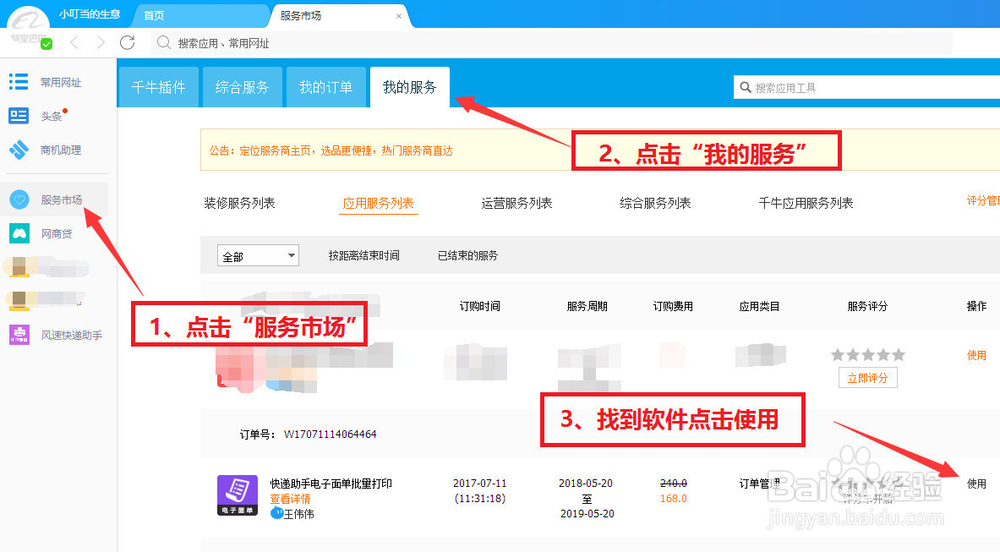Image resolution: width=1000 pixels, height=552 pixels.
Task: Click the 风速快递助手 printer icon
Action: click(x=19, y=334)
